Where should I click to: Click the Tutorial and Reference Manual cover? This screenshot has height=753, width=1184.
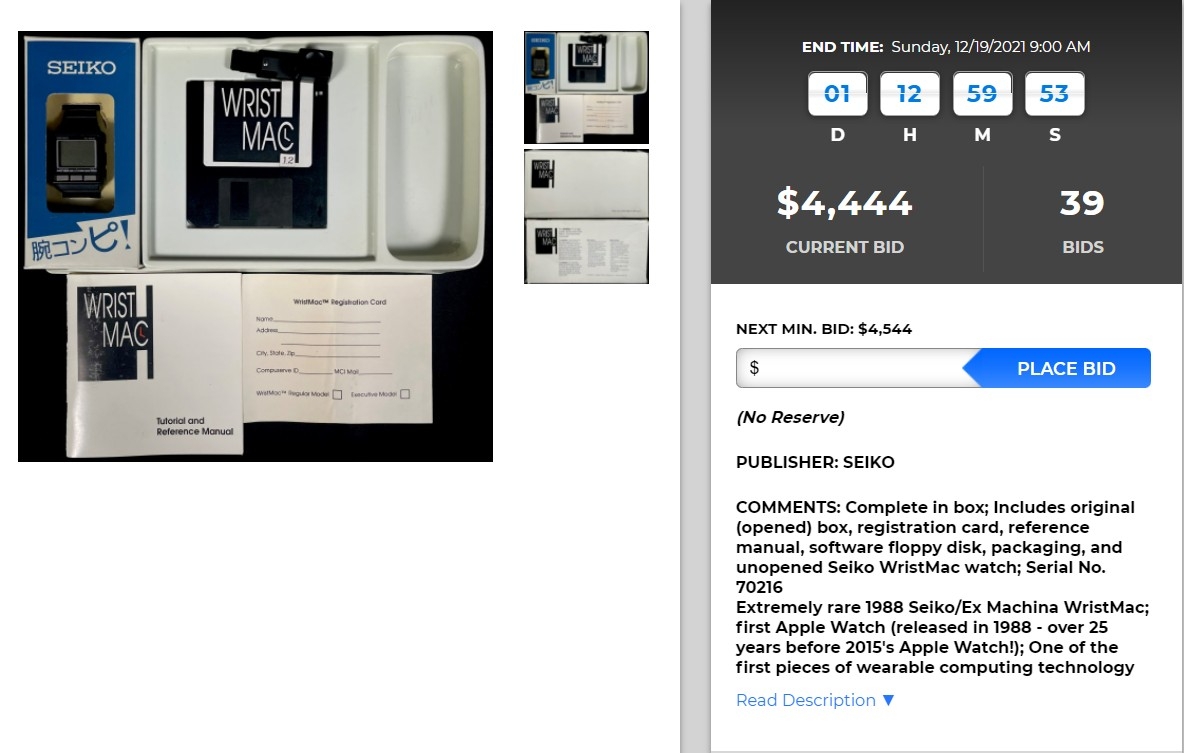point(155,366)
